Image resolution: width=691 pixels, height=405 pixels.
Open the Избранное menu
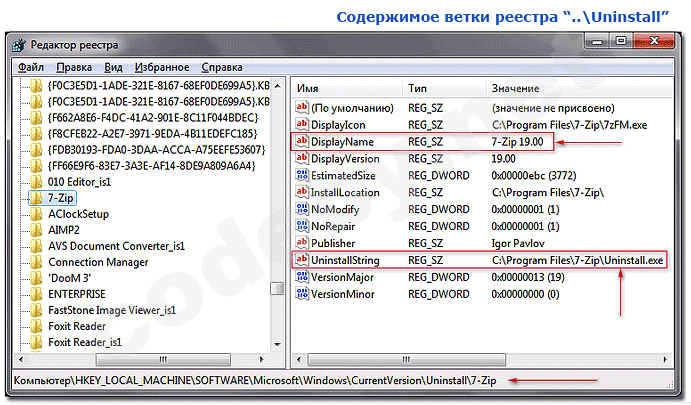[162, 67]
